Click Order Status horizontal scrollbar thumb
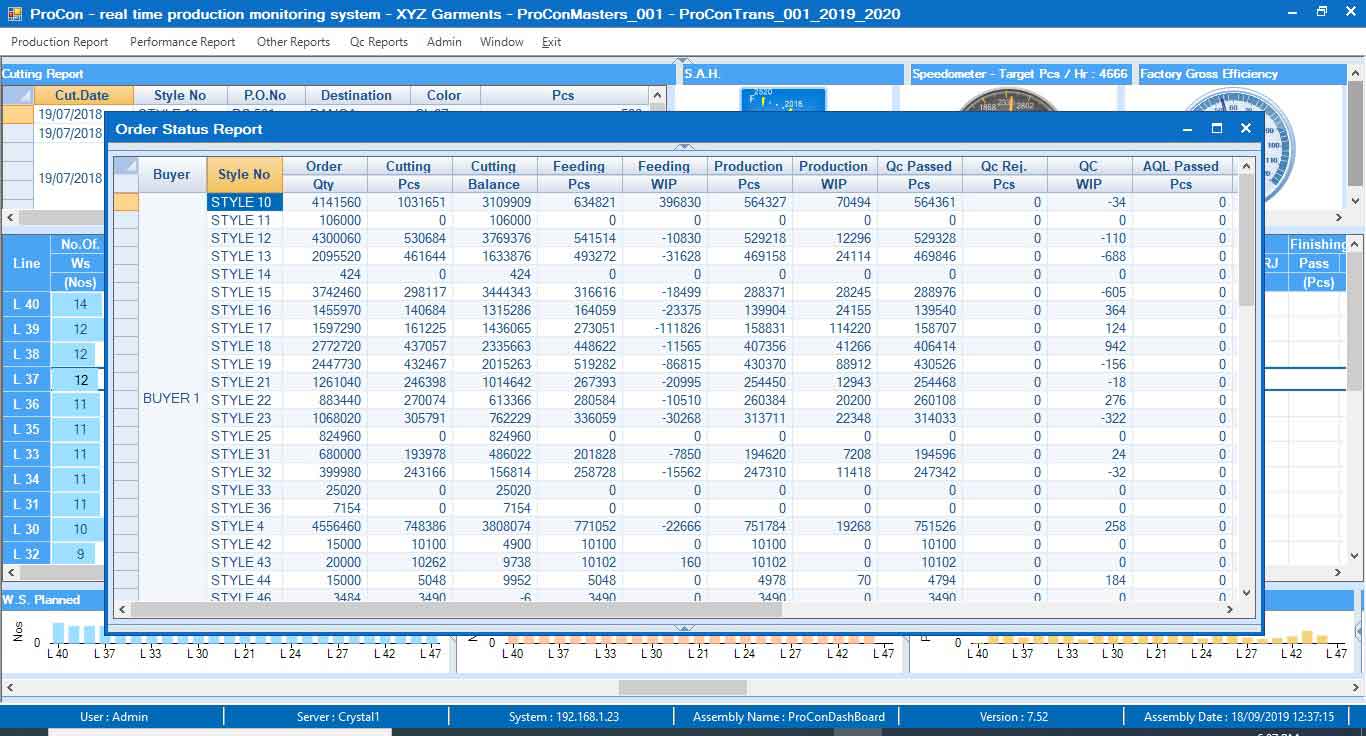 (456, 609)
